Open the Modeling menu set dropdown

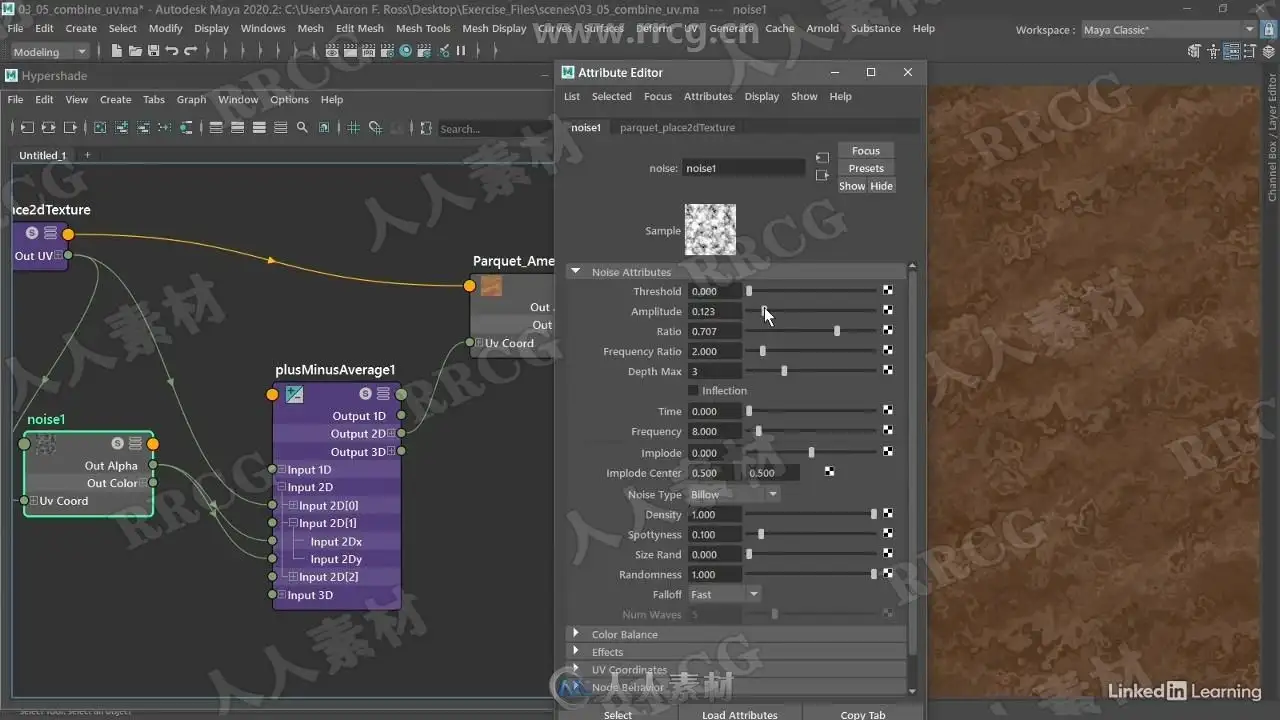pos(50,51)
